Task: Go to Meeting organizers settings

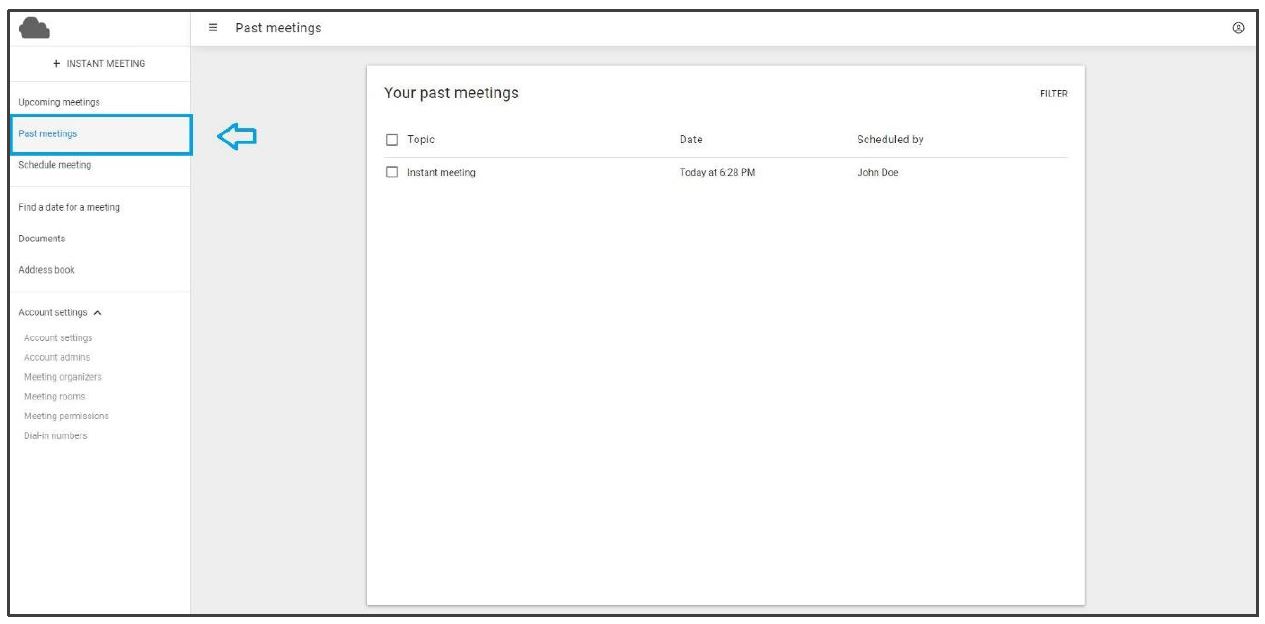Action: tap(63, 377)
